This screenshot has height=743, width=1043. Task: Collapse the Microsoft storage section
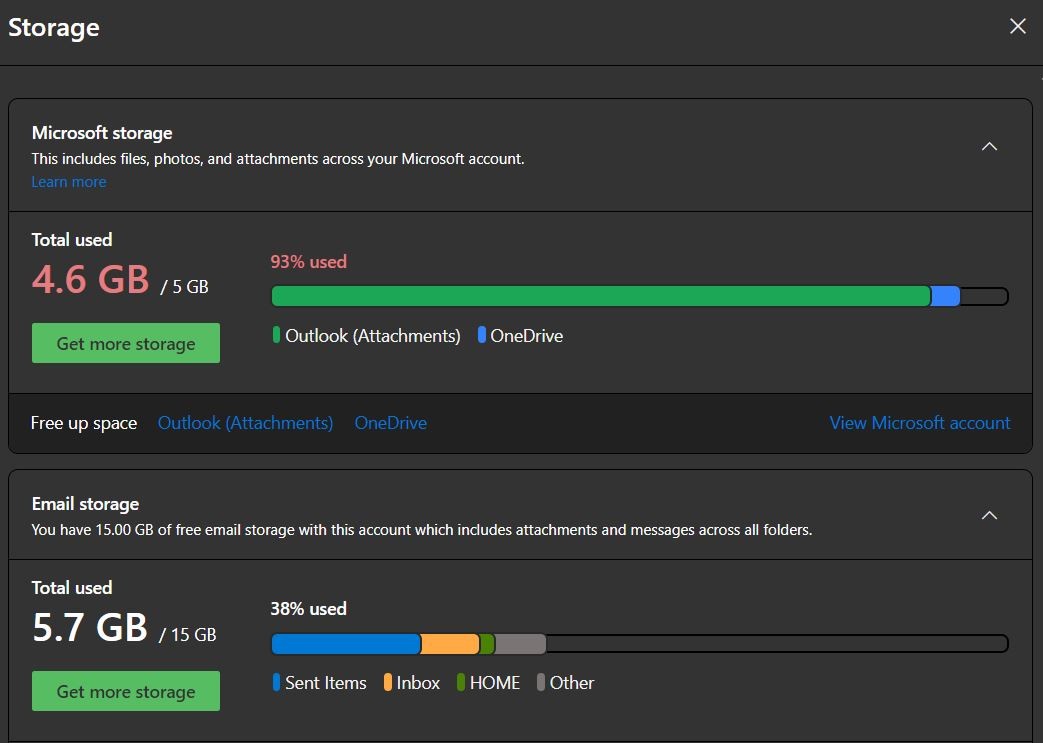point(989,146)
